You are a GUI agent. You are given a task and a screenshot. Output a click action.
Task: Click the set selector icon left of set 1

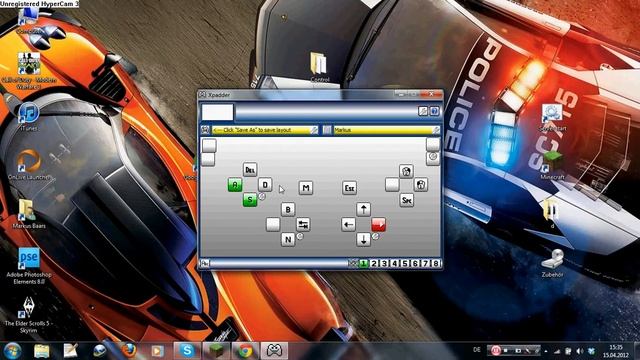tap(353, 264)
